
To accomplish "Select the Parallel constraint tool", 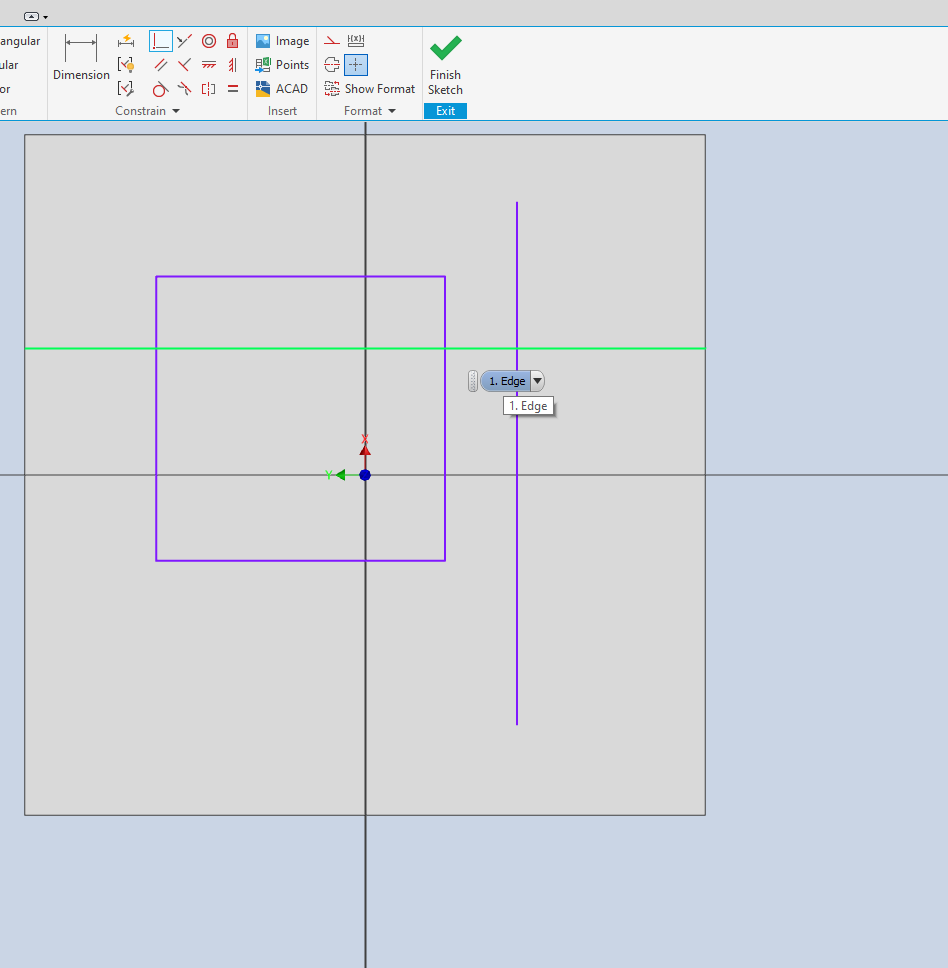I will tap(160, 64).
